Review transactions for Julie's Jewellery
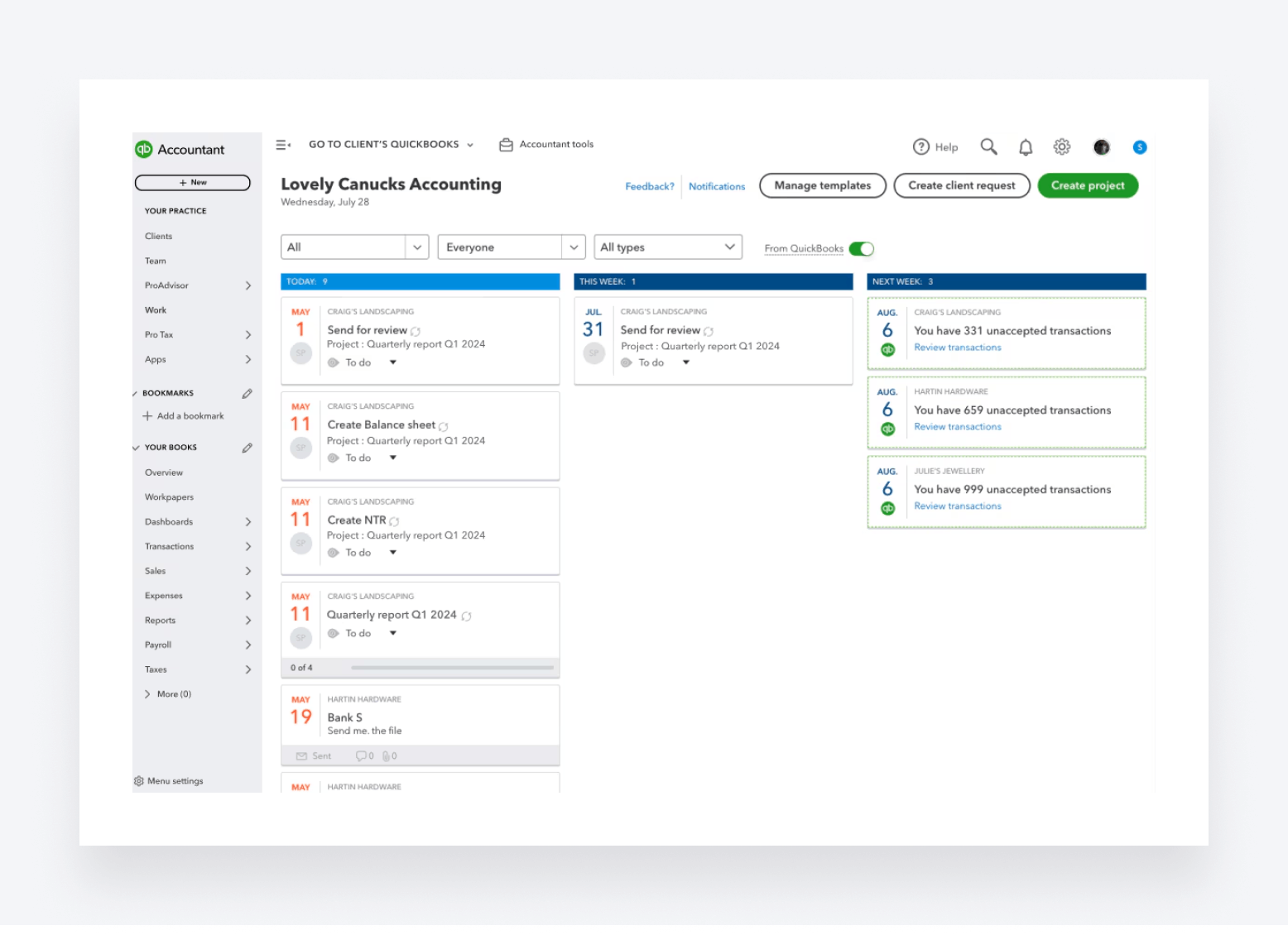 tap(958, 506)
